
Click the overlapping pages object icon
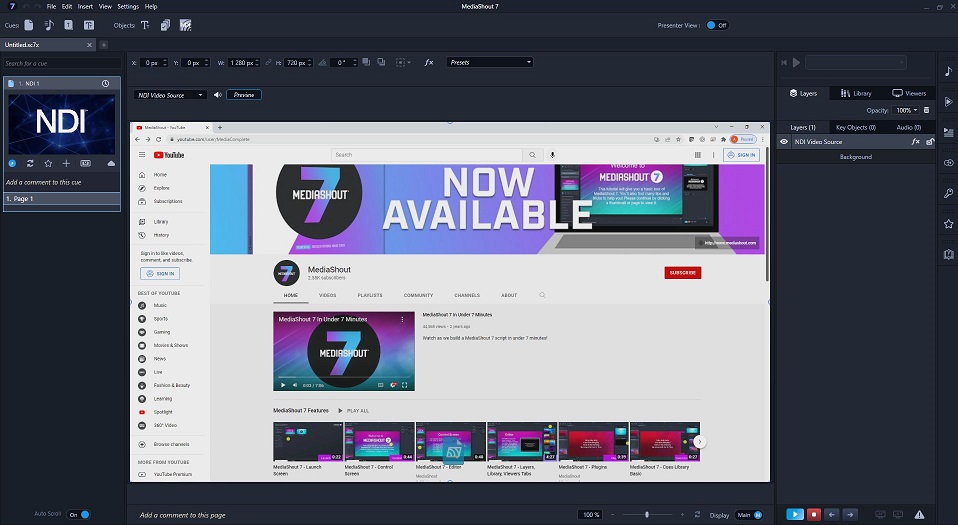165,25
